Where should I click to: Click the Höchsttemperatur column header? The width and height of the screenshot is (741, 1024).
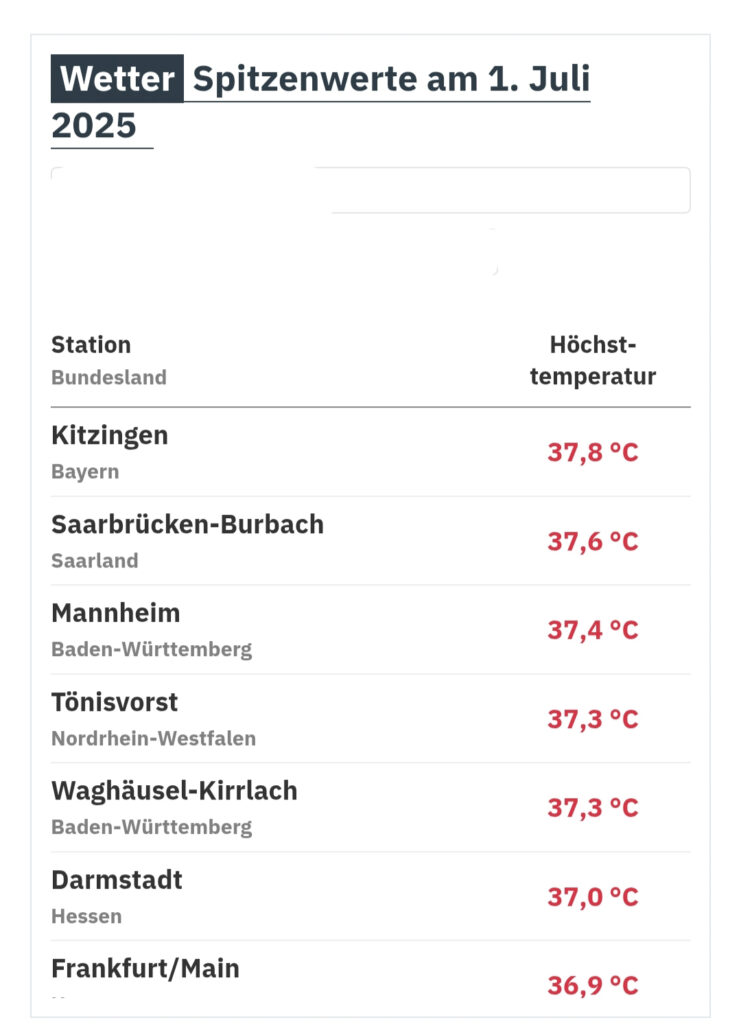(x=593, y=360)
